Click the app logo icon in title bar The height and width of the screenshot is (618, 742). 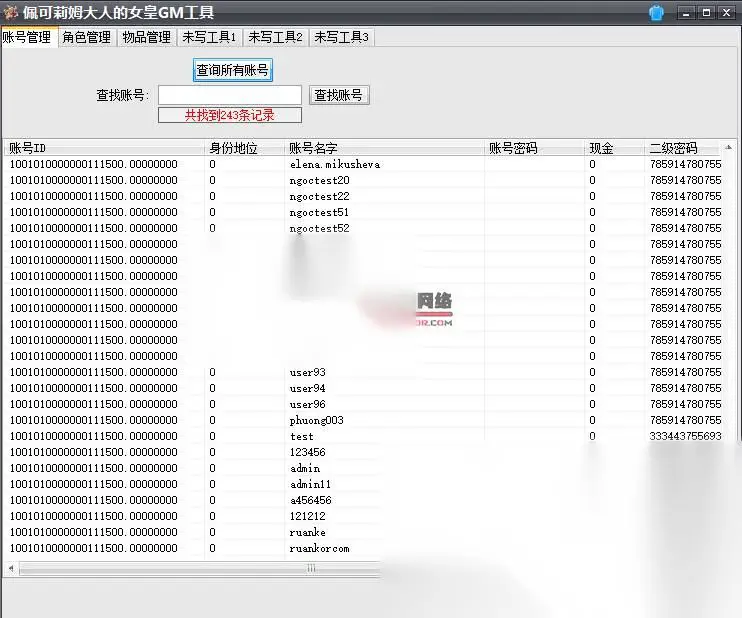tap(10, 12)
